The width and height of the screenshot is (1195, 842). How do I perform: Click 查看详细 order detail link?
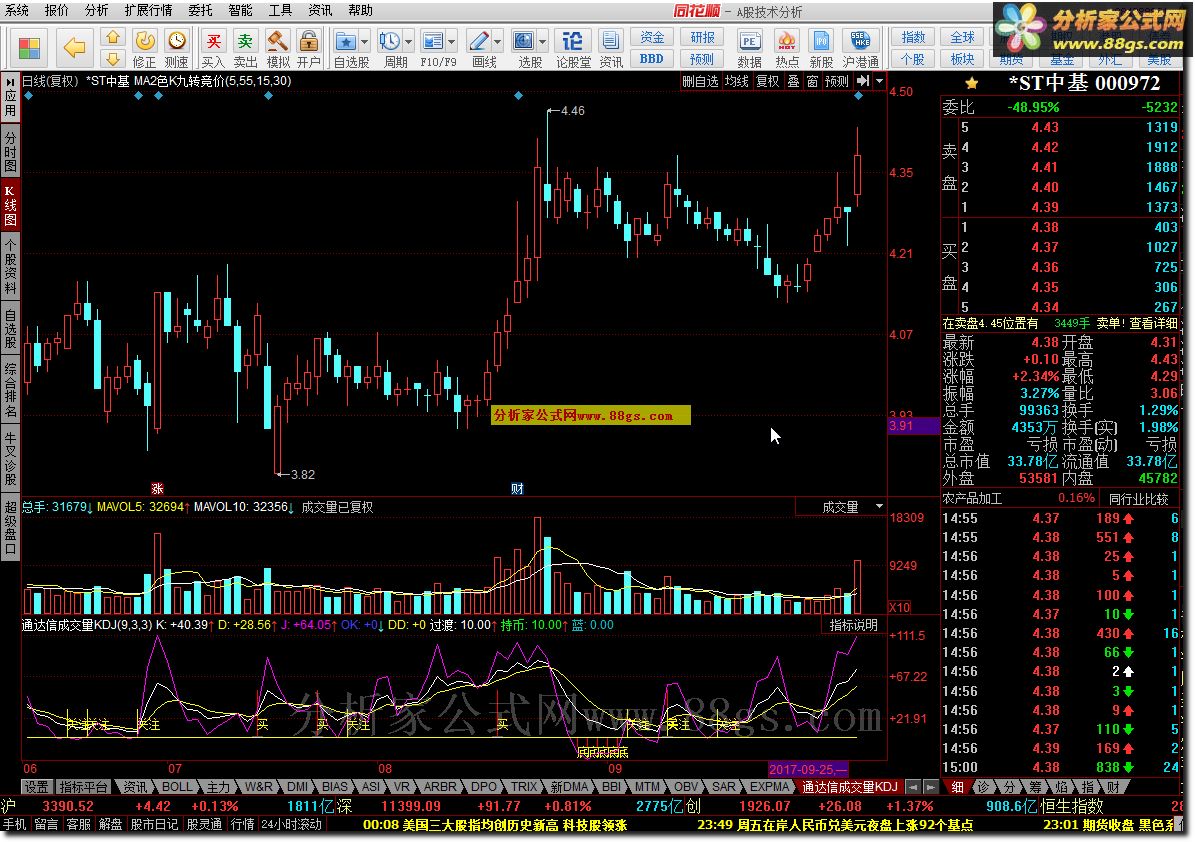click(x=1153, y=323)
